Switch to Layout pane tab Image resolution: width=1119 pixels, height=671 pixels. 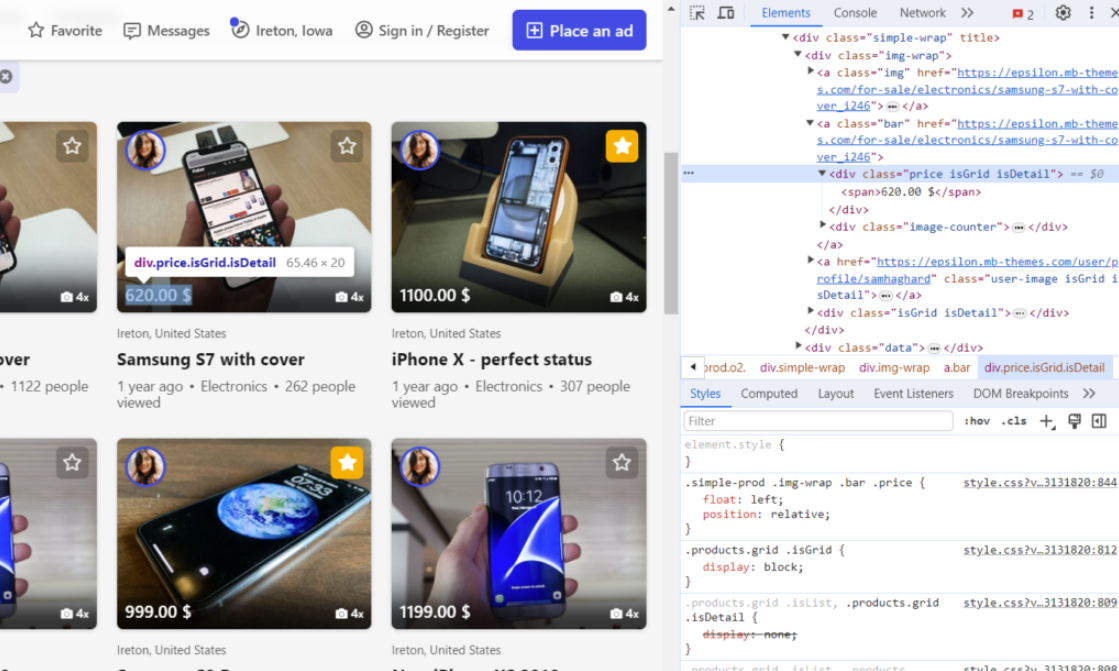(x=835, y=393)
